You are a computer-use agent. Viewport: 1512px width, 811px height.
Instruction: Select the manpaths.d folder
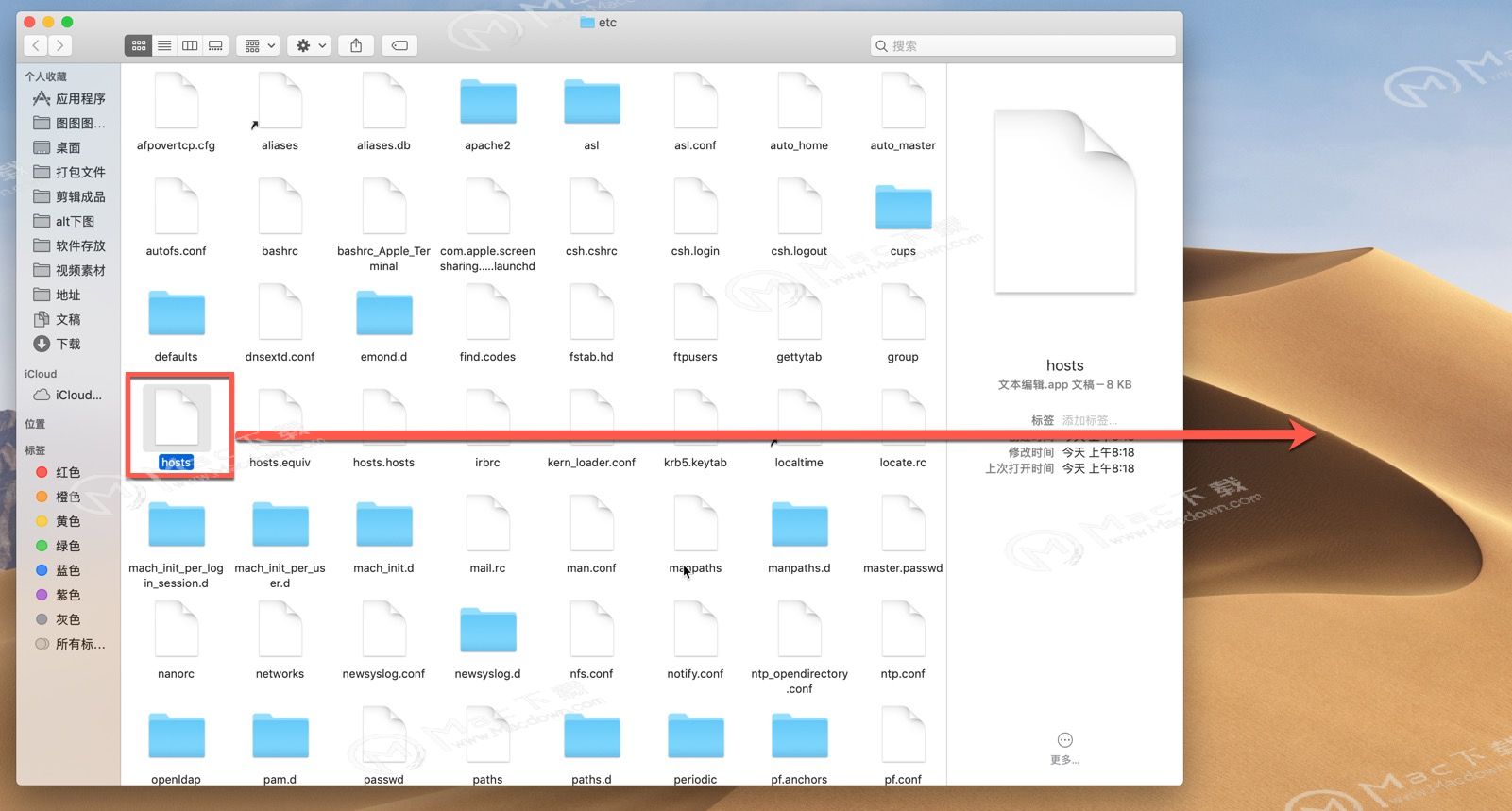pyautogui.click(x=799, y=525)
